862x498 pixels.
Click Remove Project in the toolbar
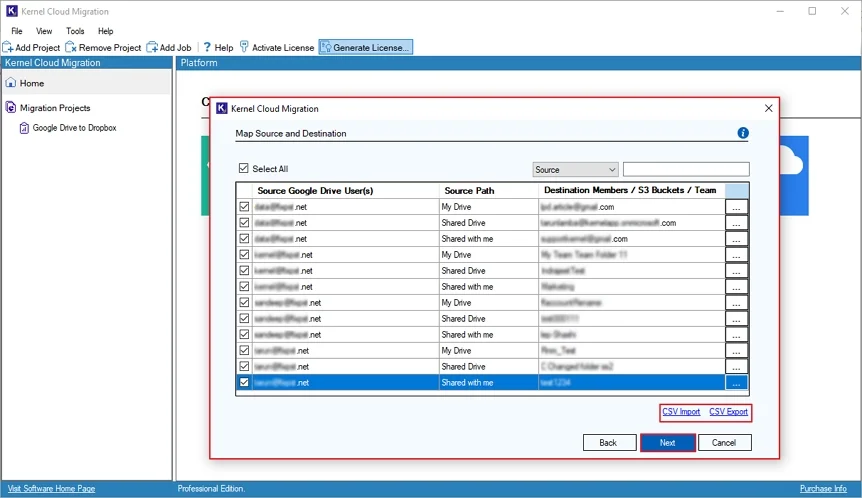103,48
